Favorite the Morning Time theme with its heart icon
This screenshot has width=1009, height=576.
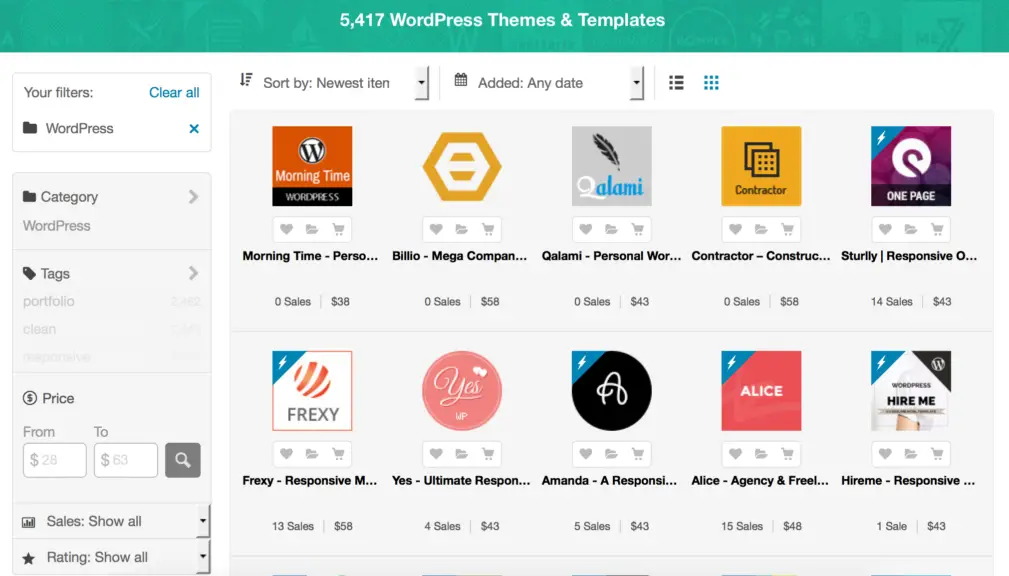click(x=286, y=229)
